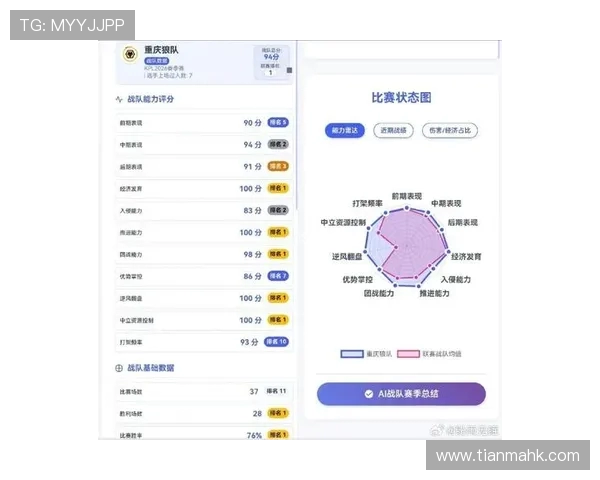Click the 94分 team total score
This screenshot has width=600, height=480.
coord(271,57)
